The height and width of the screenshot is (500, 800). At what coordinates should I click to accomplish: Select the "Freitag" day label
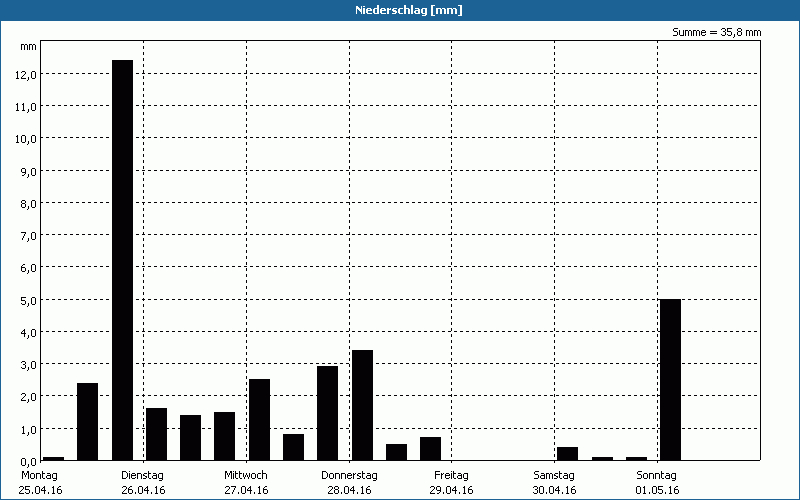452,476
